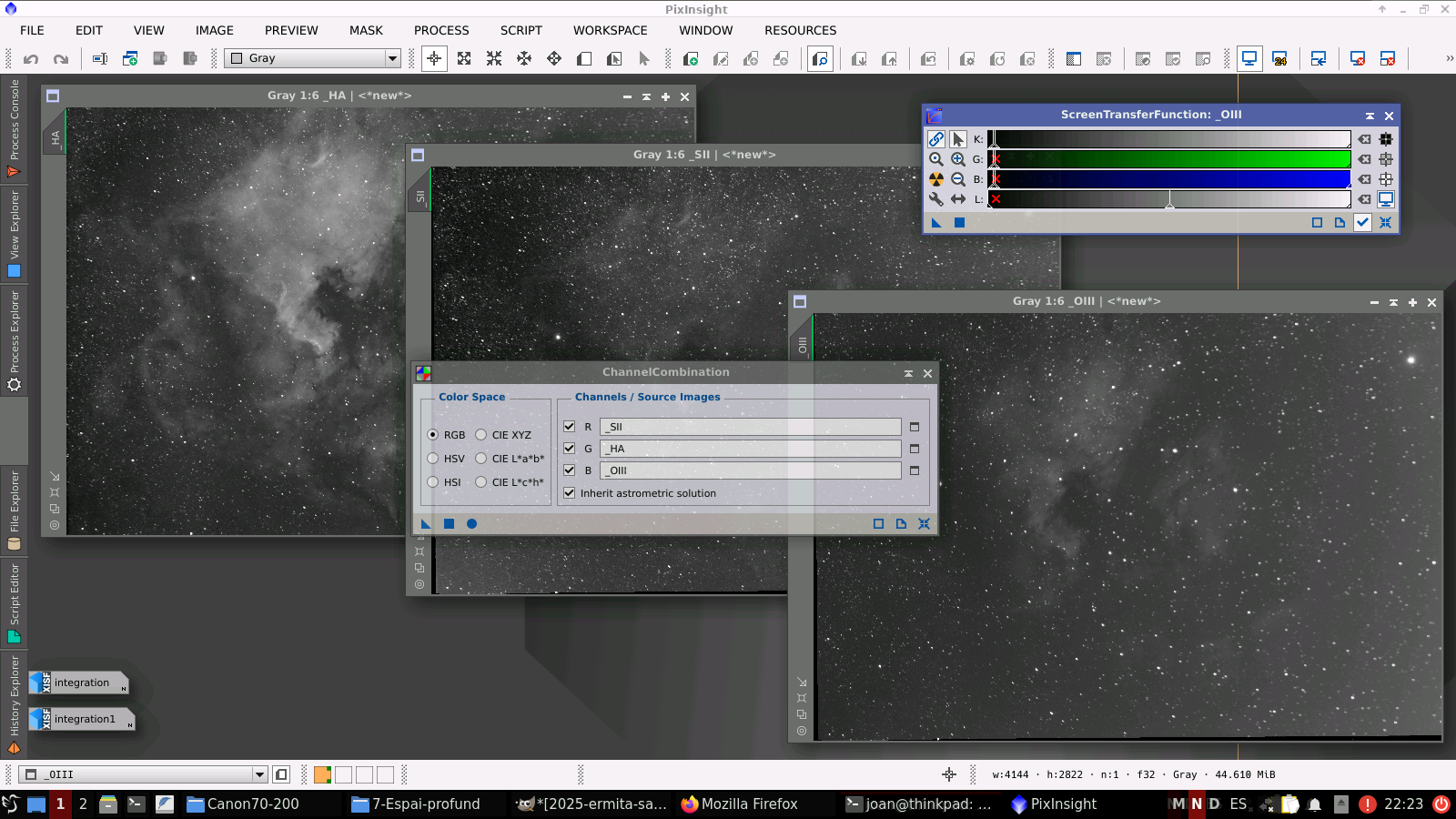Apply ChannelCombination globally with the round icon
The width and height of the screenshot is (1456, 819).
pyautogui.click(x=471, y=523)
